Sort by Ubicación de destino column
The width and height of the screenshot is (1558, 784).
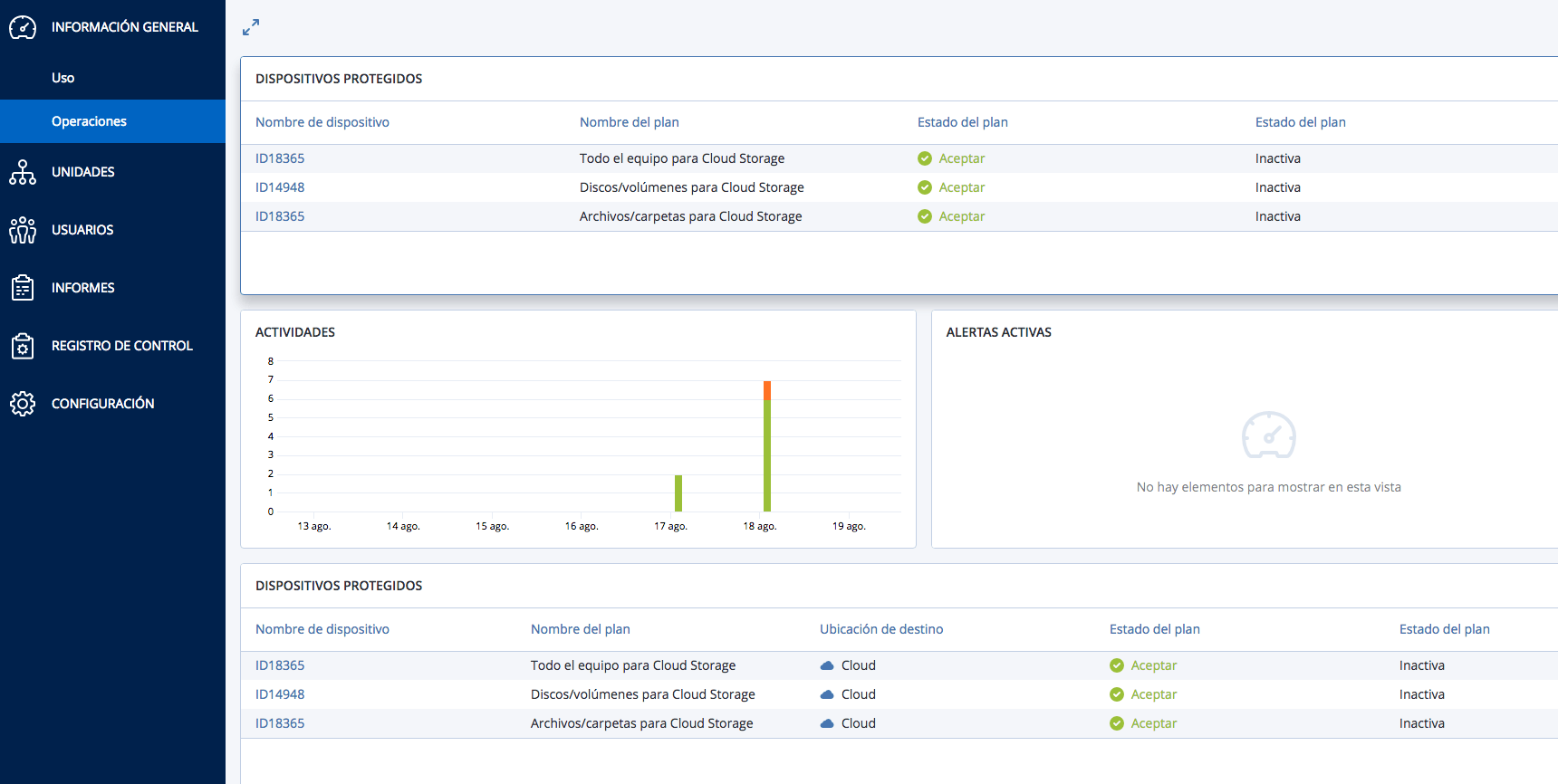pyautogui.click(x=881, y=629)
